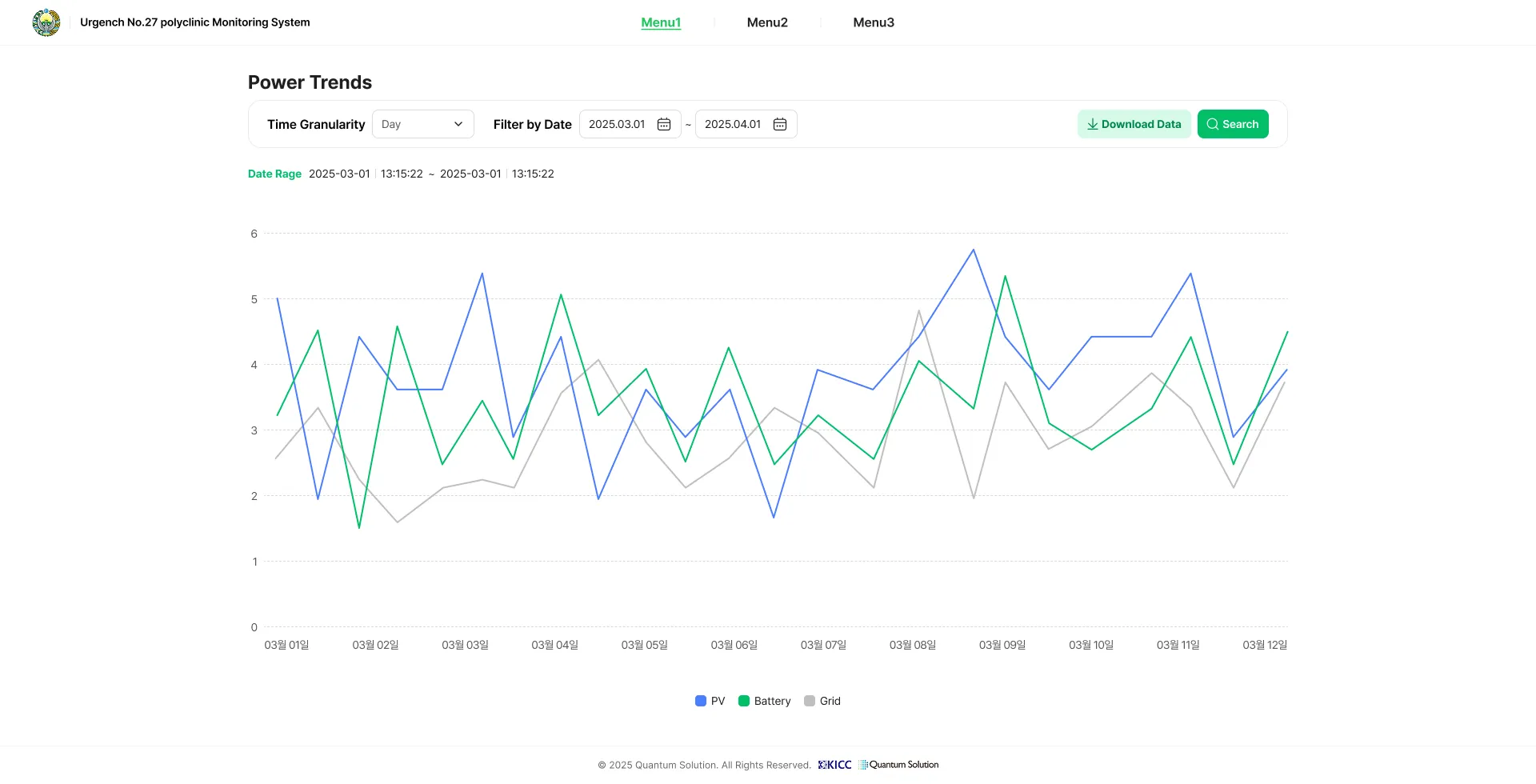Click x-axis label 03월 09일
1536x784 pixels.
tap(1002, 645)
